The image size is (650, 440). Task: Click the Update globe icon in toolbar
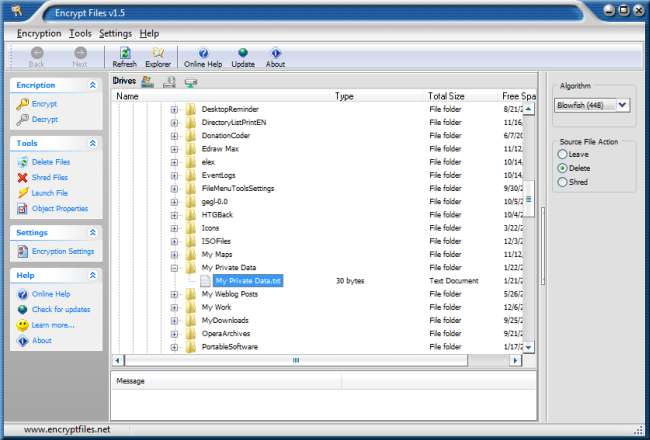click(243, 53)
